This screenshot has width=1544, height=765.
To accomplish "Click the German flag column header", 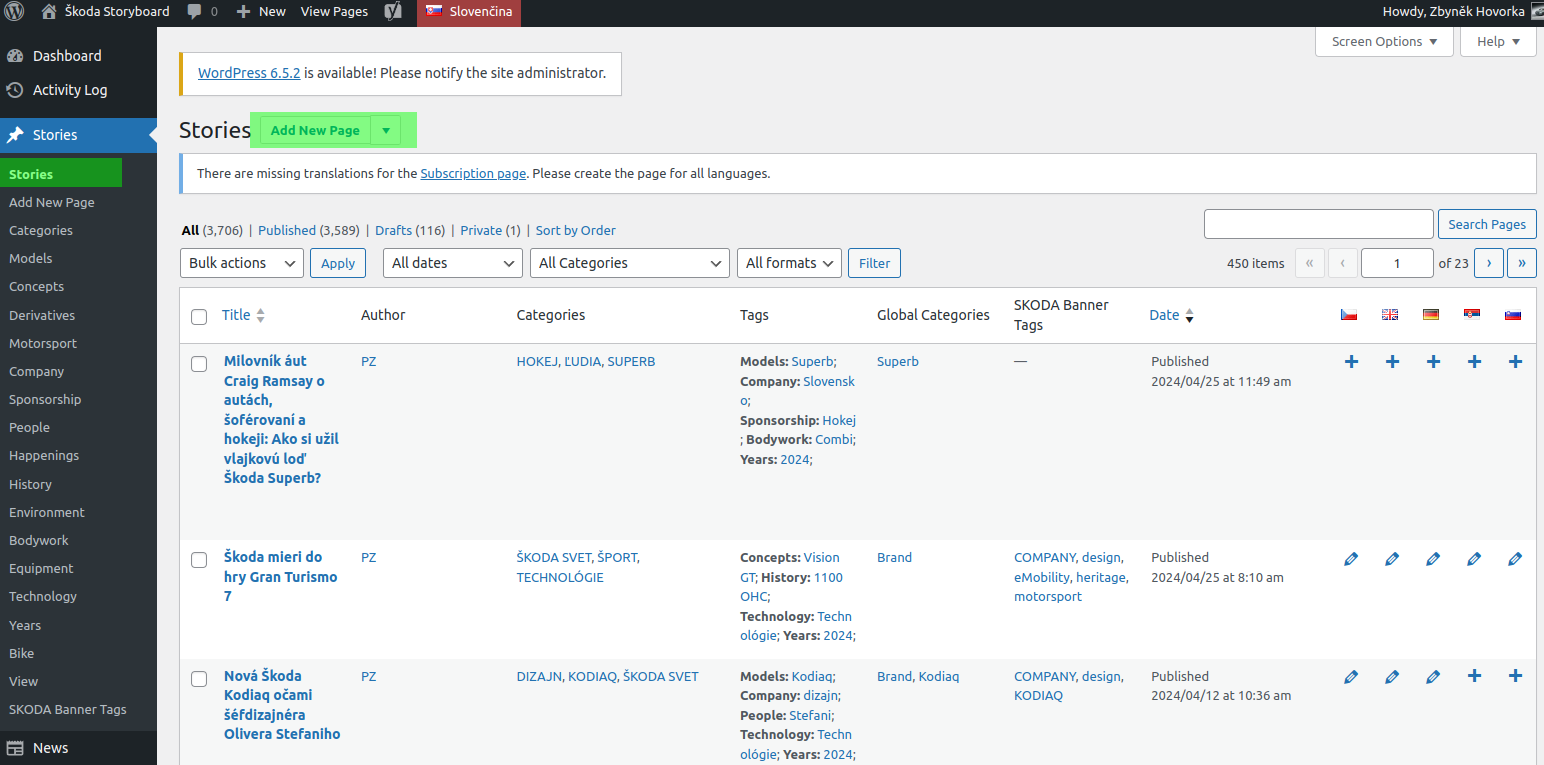I will click(1431, 315).
